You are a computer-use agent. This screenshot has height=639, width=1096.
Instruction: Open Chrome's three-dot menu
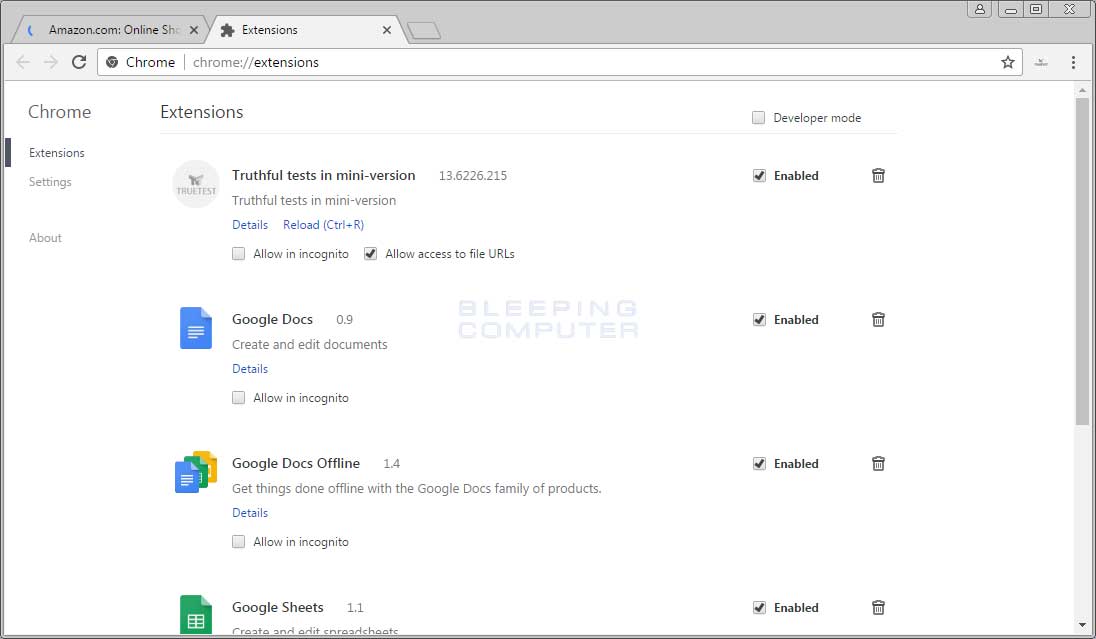(x=1073, y=62)
